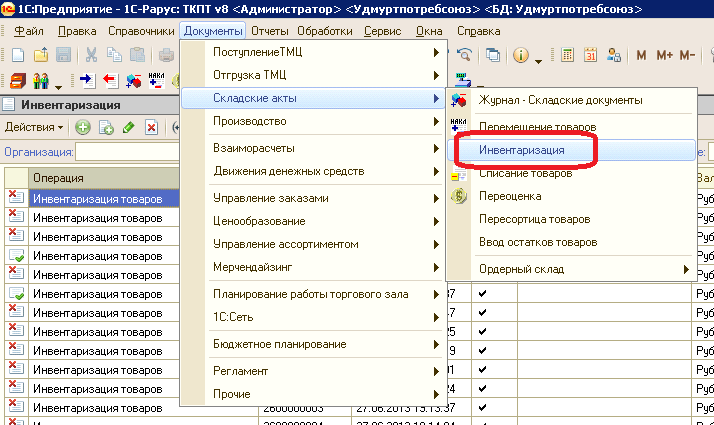Click the Open file folder icon
This screenshot has width=714, height=425.
(41, 55)
